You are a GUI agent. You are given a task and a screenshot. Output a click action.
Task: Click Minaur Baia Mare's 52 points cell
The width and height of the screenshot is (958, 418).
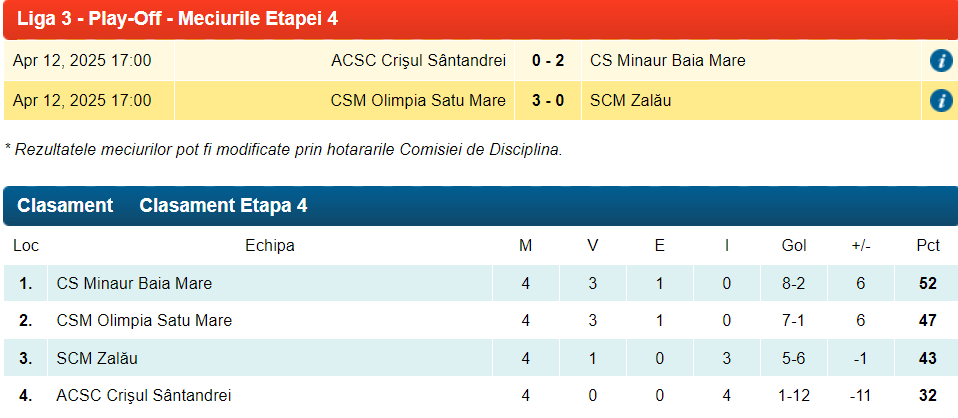928,284
